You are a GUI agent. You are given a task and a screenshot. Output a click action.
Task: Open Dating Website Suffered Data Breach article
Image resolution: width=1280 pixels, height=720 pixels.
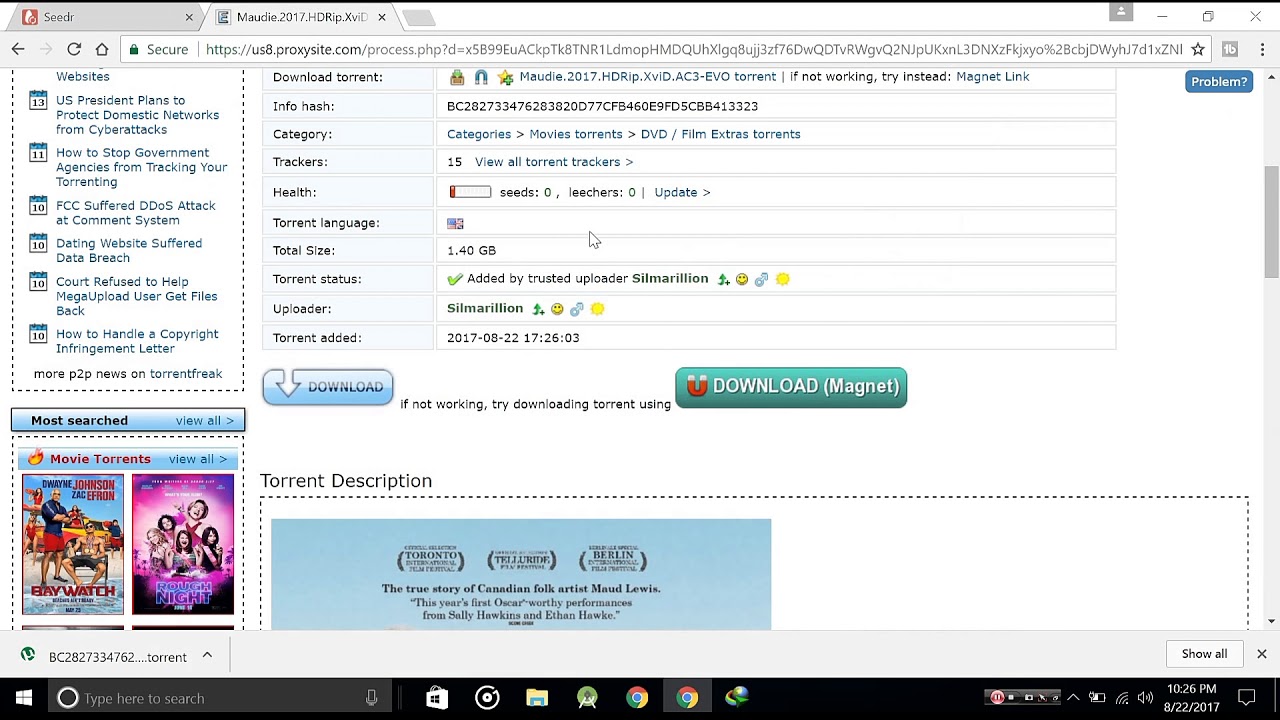[x=129, y=251]
